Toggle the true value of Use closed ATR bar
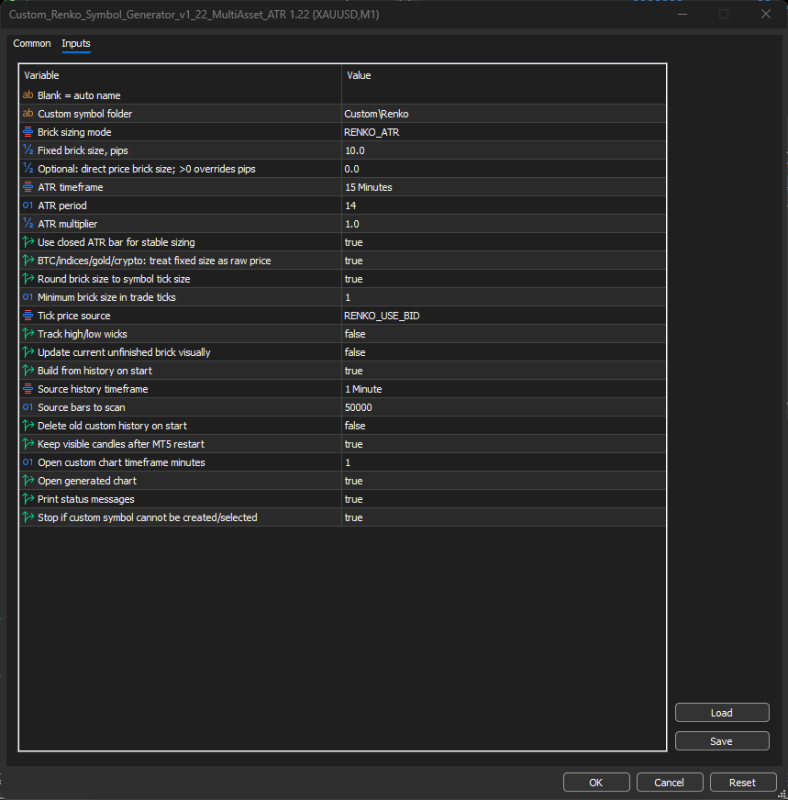The width and height of the screenshot is (788, 800). 504,242
